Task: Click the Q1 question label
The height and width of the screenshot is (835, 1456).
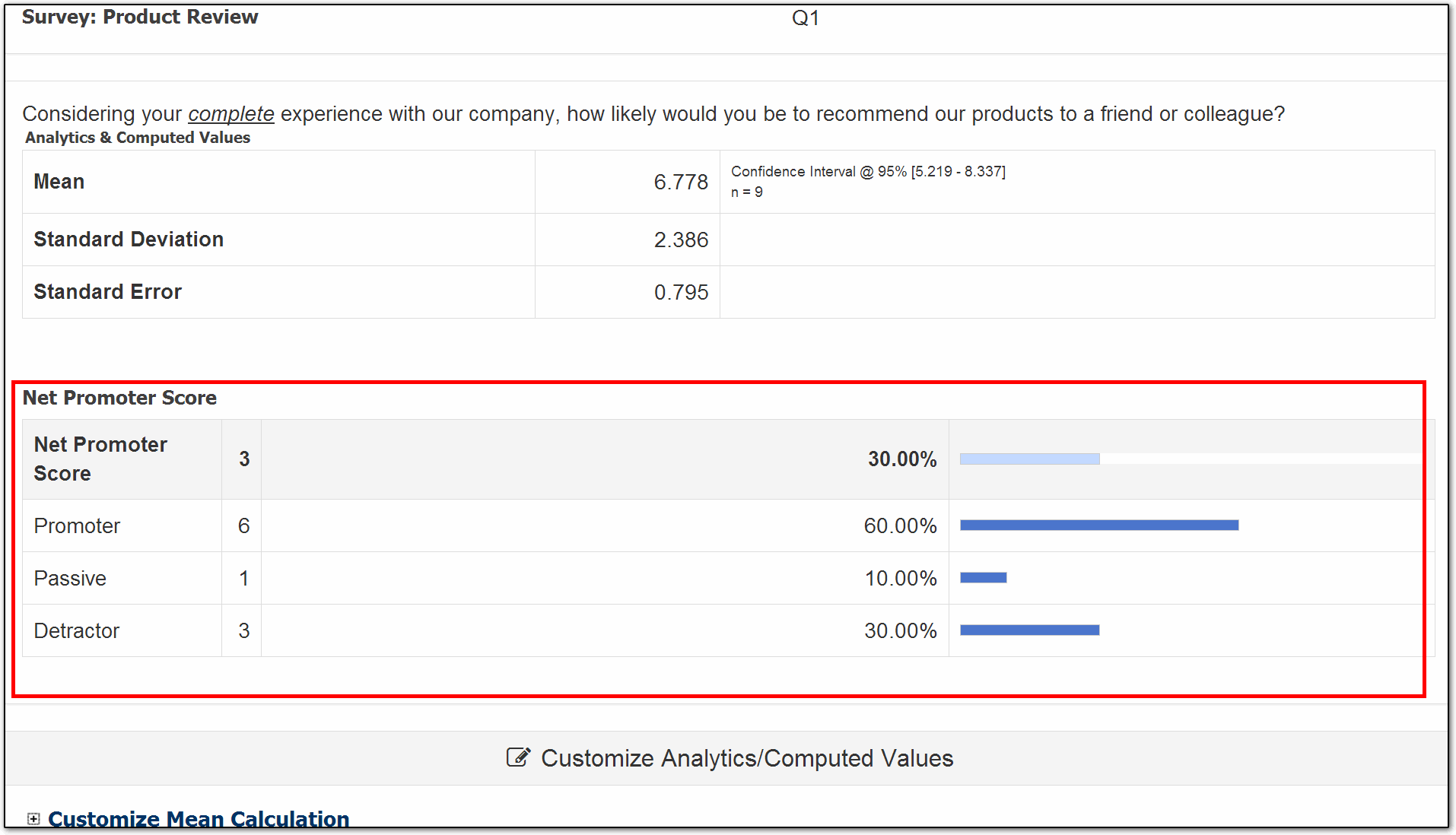Action: (x=805, y=17)
